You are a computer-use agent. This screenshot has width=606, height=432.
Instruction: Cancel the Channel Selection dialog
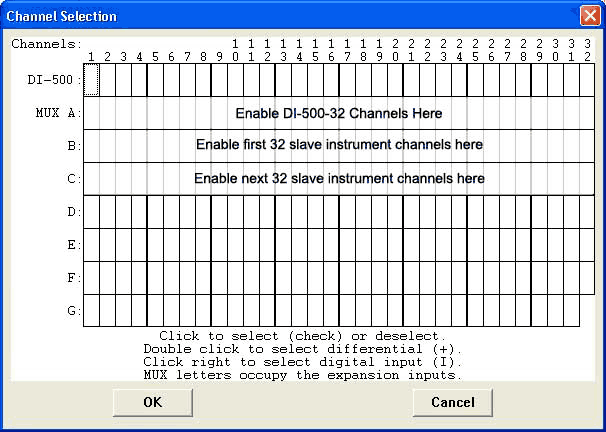point(453,402)
